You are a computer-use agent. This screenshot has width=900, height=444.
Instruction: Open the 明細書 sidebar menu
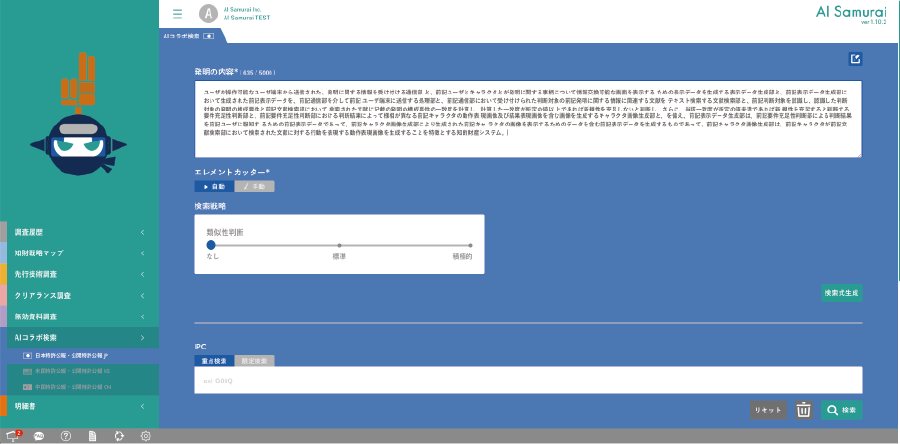pyautogui.click(x=80, y=406)
